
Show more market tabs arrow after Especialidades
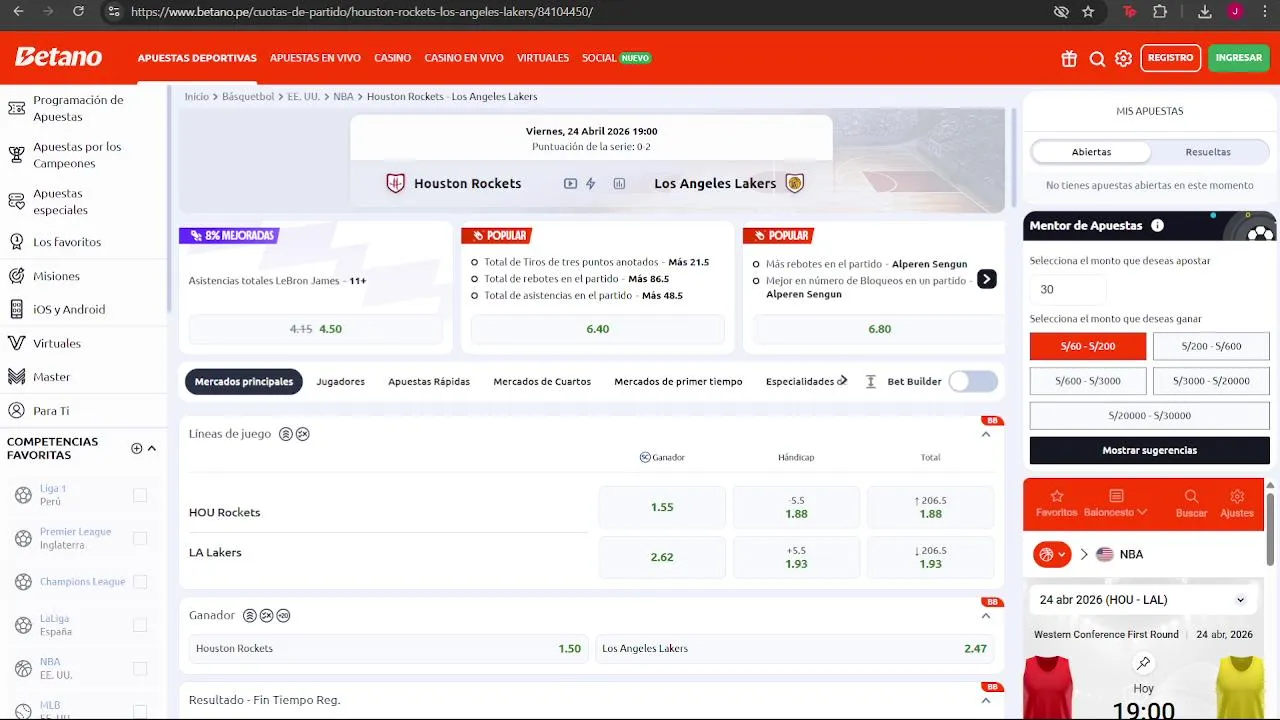click(843, 381)
